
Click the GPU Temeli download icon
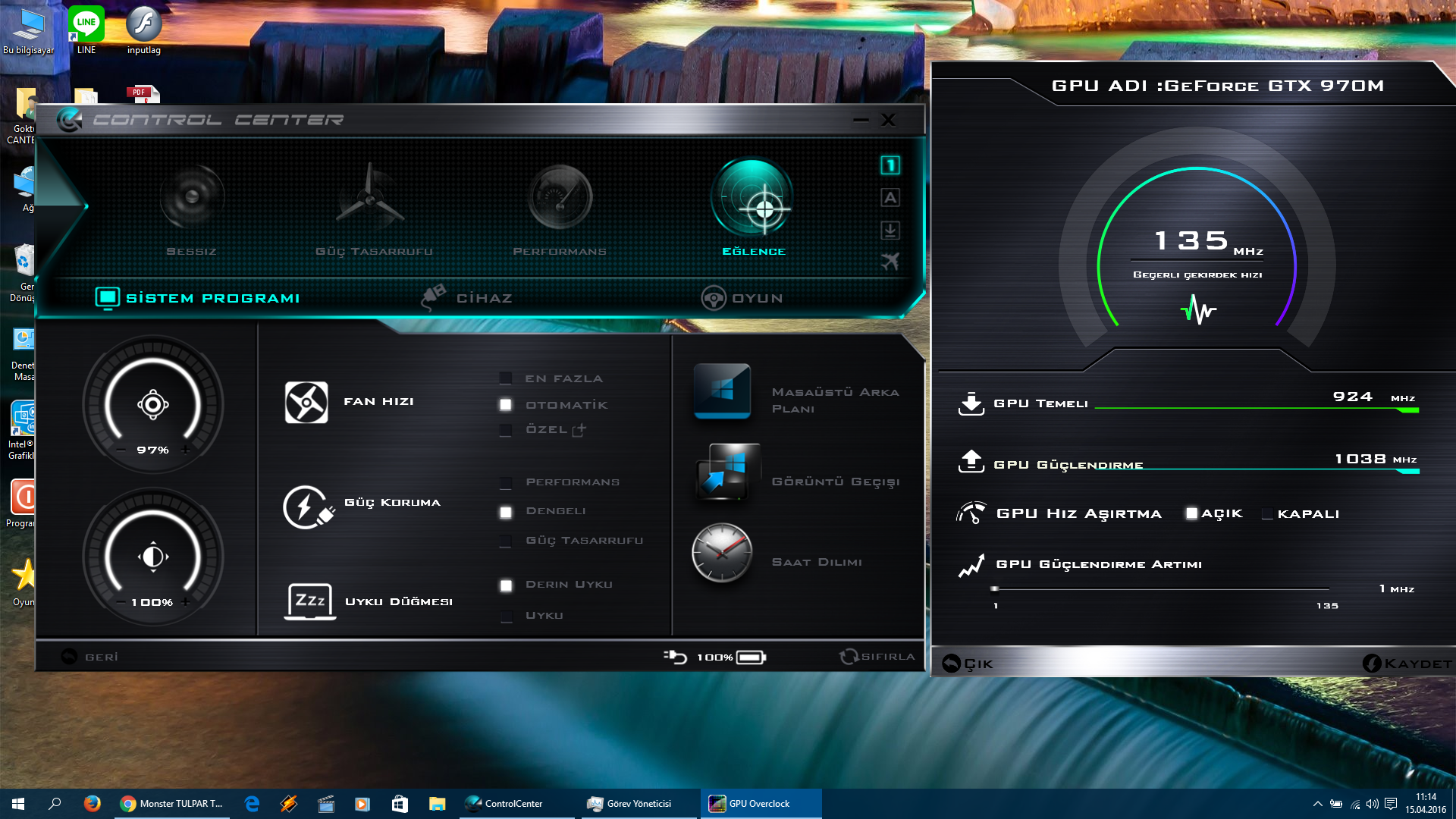coord(971,403)
